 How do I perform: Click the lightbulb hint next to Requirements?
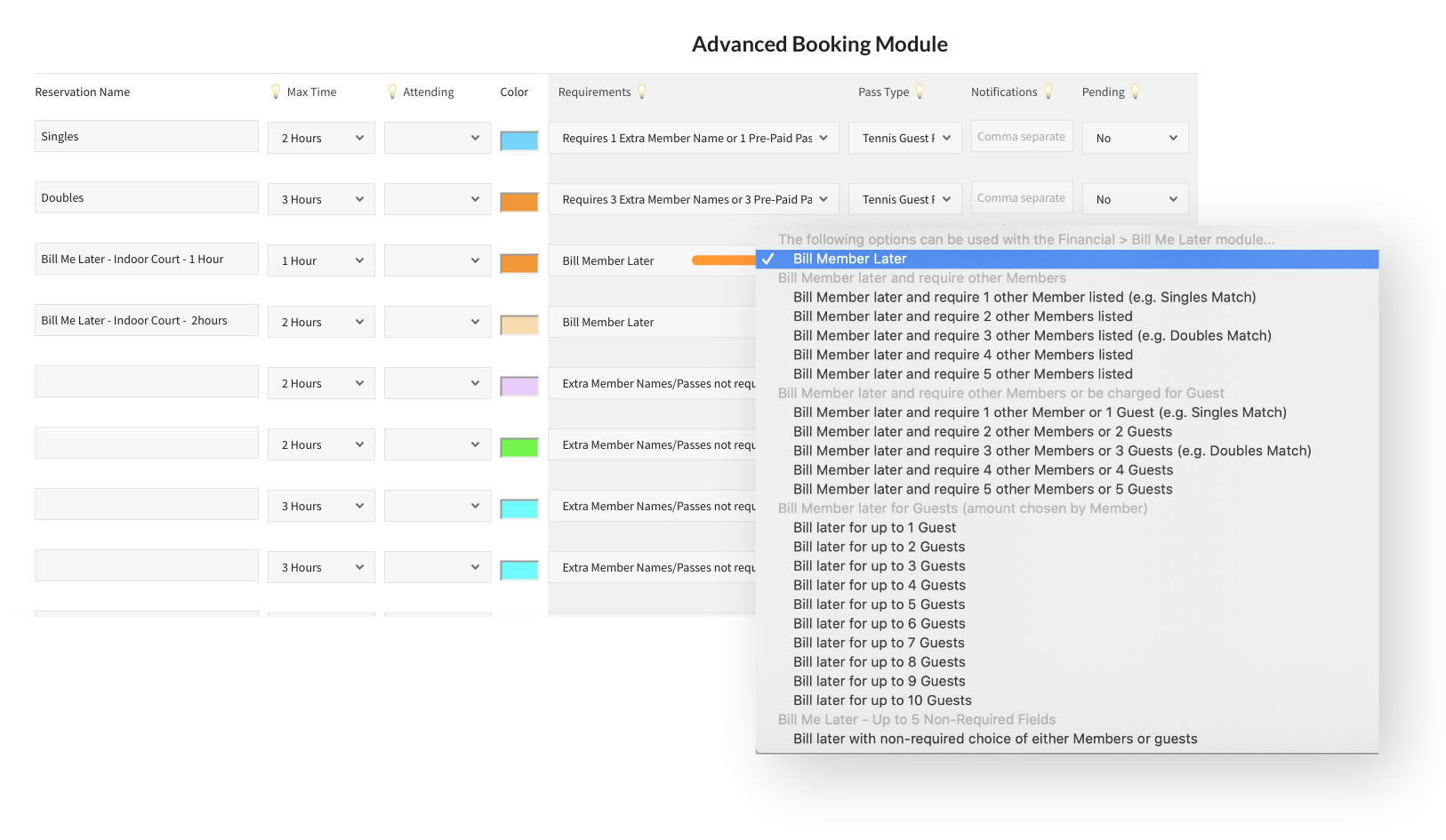pos(642,92)
